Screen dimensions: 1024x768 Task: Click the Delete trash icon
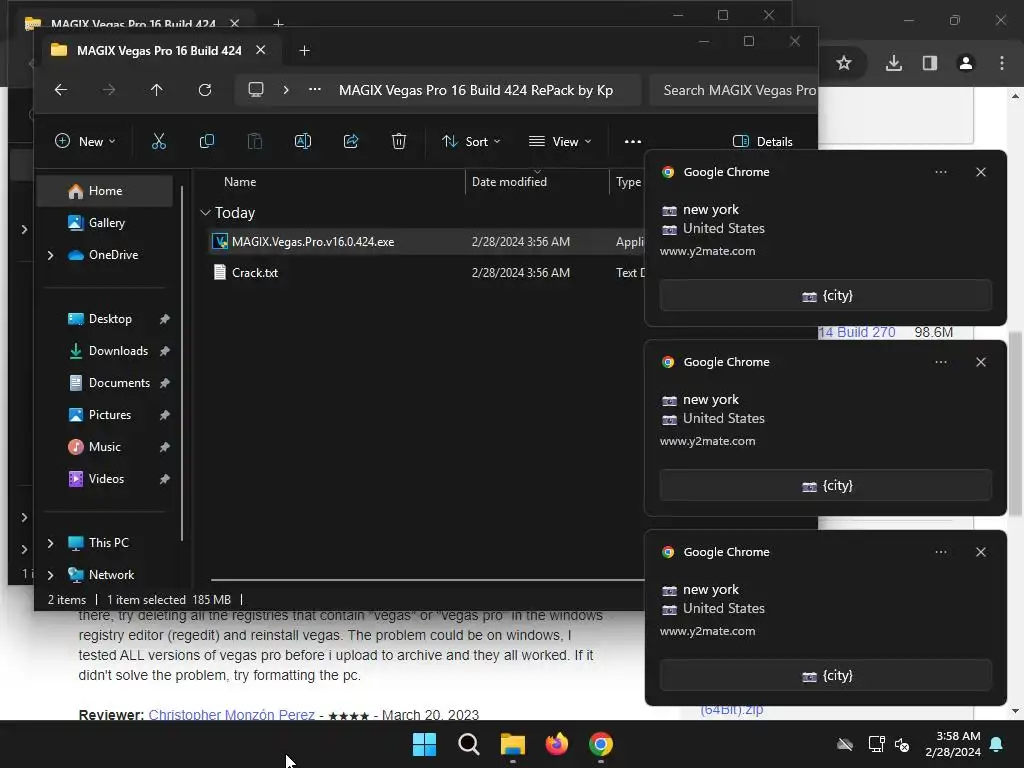tap(399, 141)
